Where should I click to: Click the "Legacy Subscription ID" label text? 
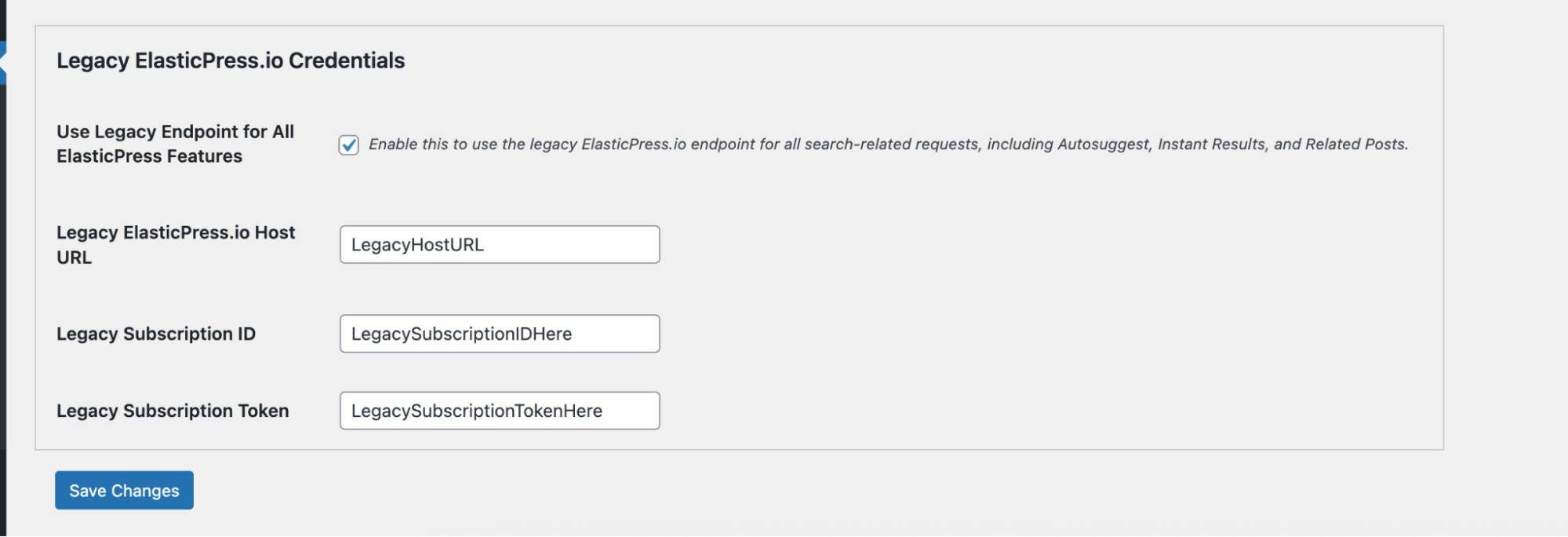[156, 334]
